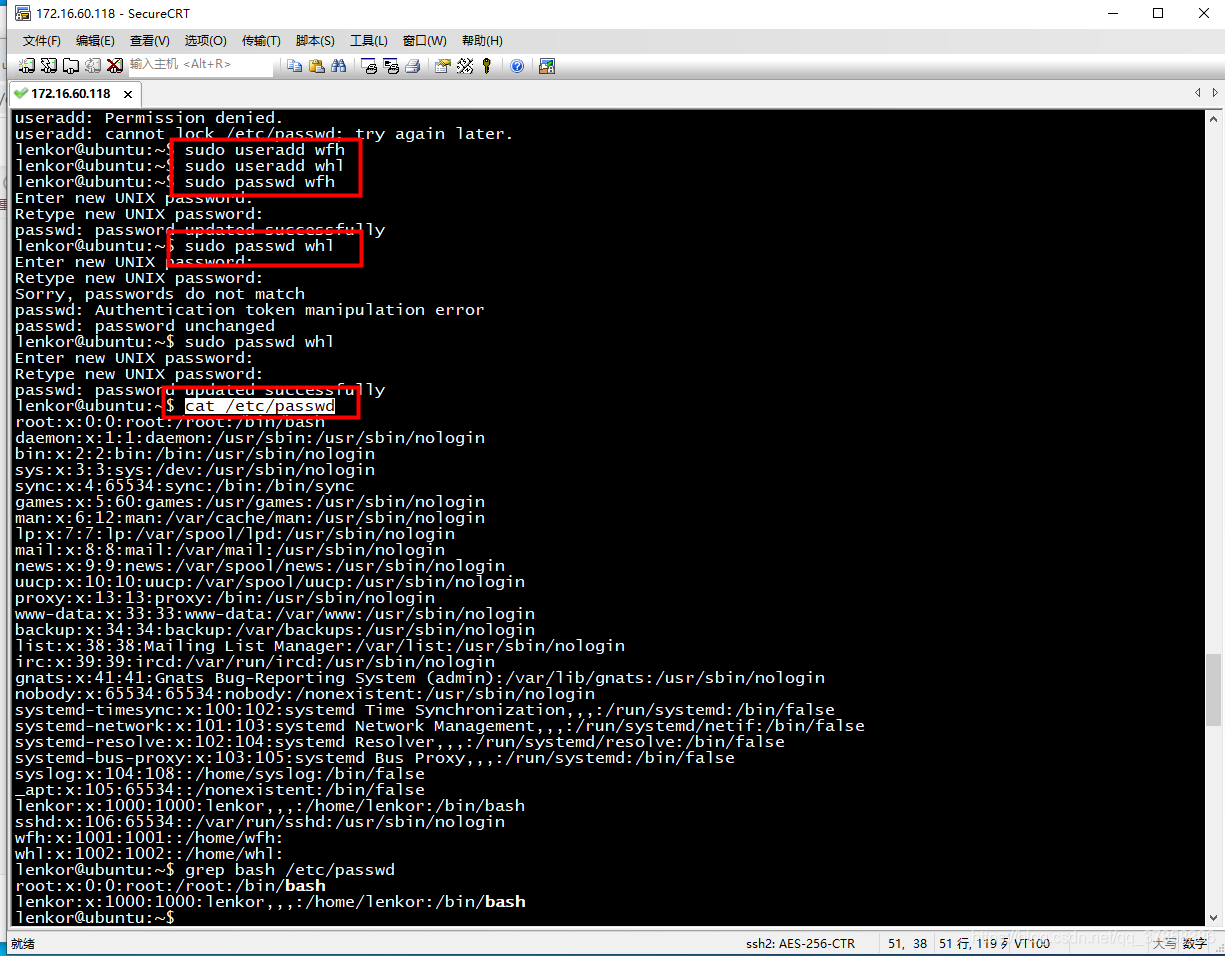
Task: Click the 'daemon:x:1:1' passwd line
Action: click(250, 438)
